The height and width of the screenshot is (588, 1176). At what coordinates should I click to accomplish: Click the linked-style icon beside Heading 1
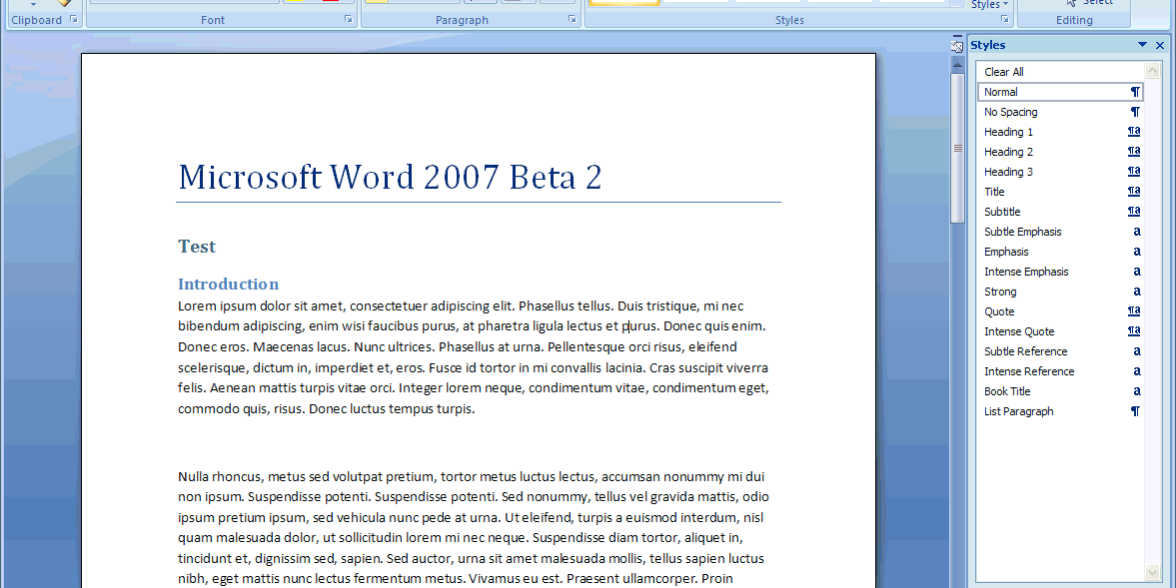(x=1134, y=131)
